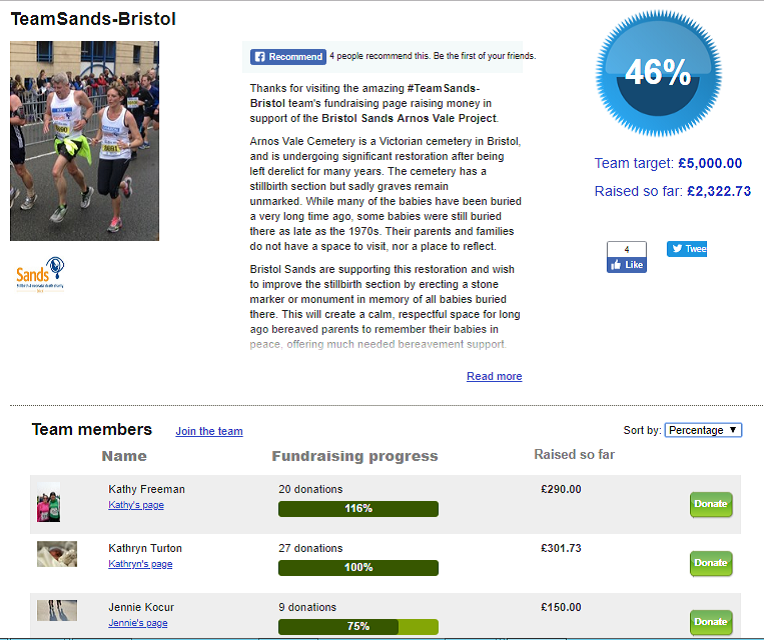Open Jennie Kocur's profile thumbnail
Image resolution: width=764 pixels, height=640 pixels.
(57, 610)
